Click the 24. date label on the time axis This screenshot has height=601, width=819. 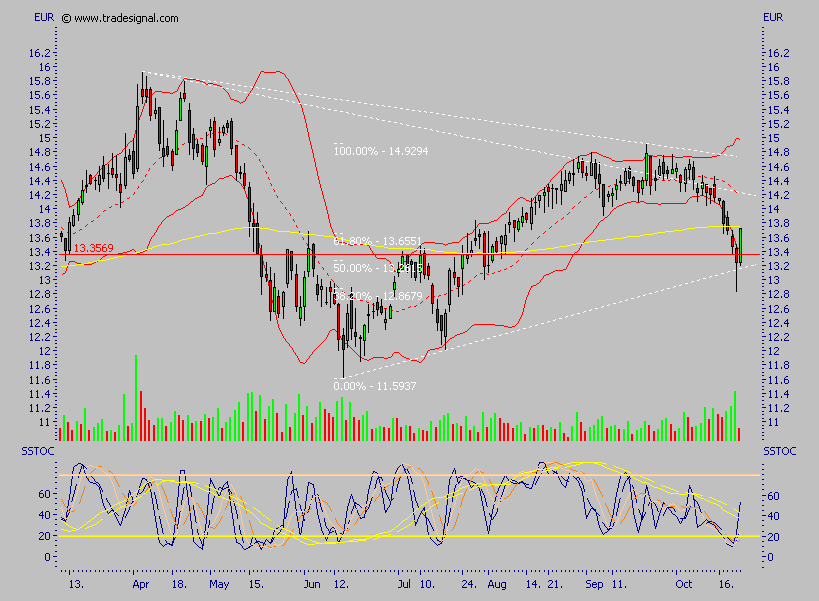(469, 584)
